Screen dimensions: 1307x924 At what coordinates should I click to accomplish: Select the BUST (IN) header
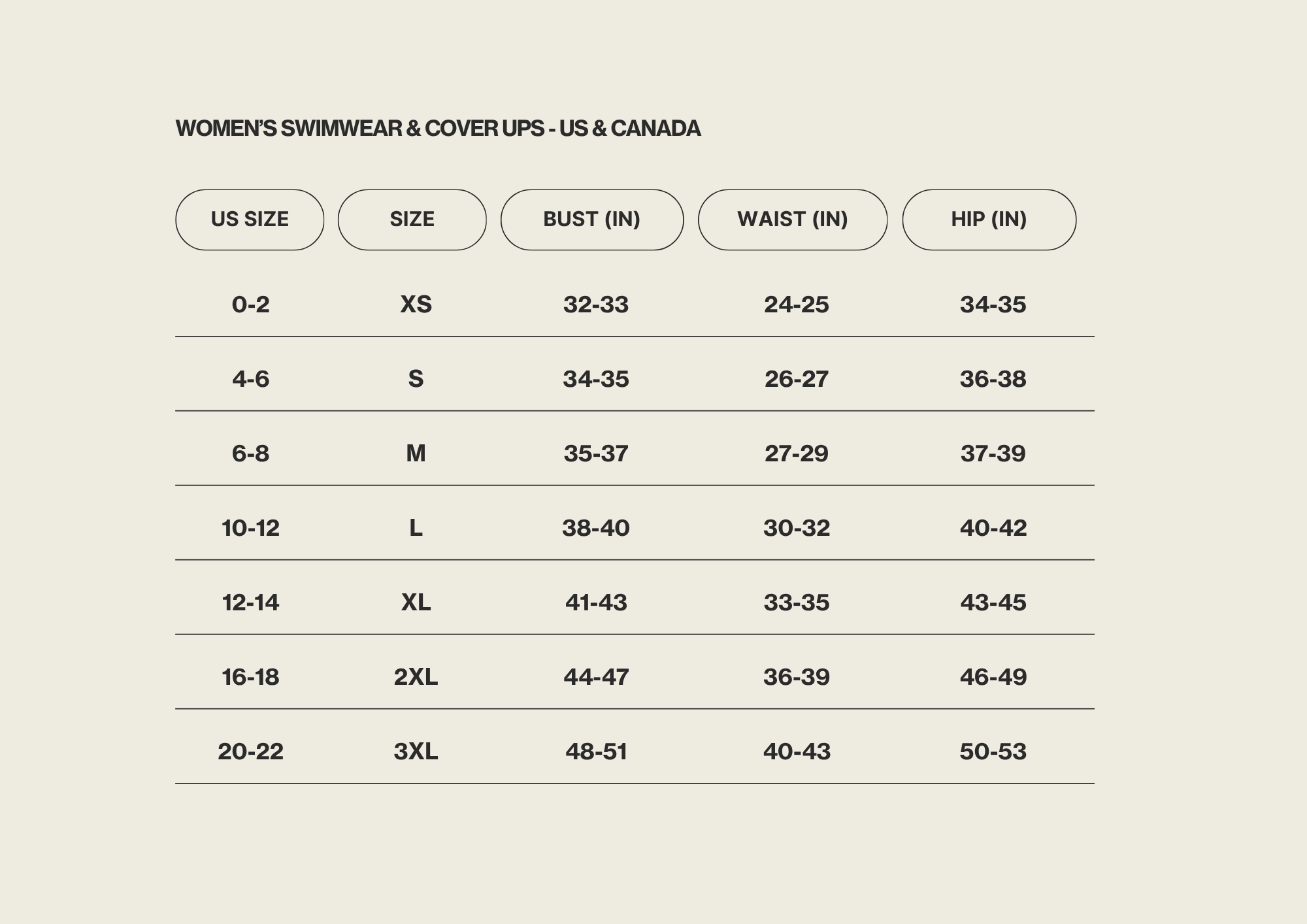click(x=591, y=220)
